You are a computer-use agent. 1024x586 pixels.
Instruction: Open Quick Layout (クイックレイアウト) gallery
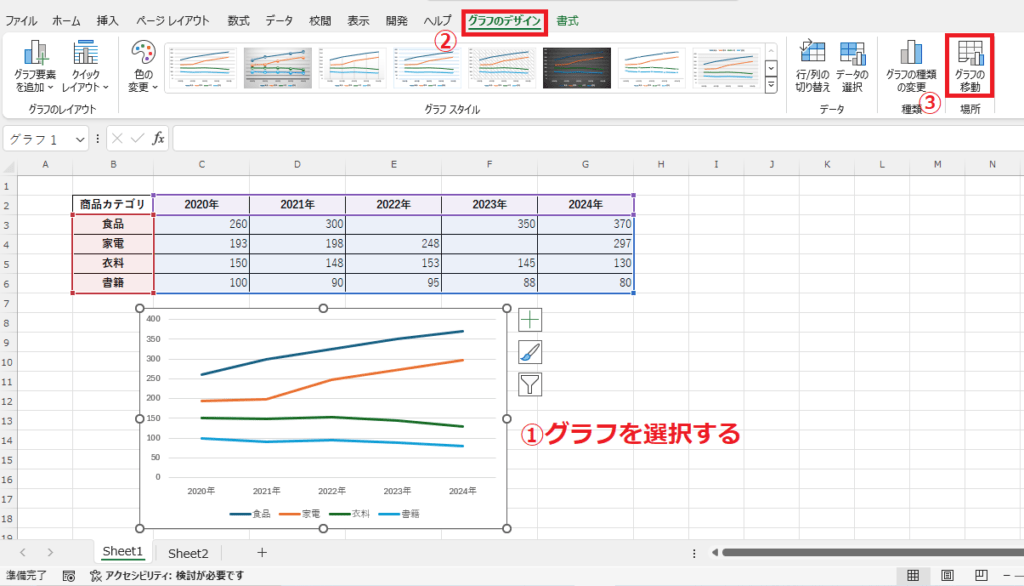point(85,66)
